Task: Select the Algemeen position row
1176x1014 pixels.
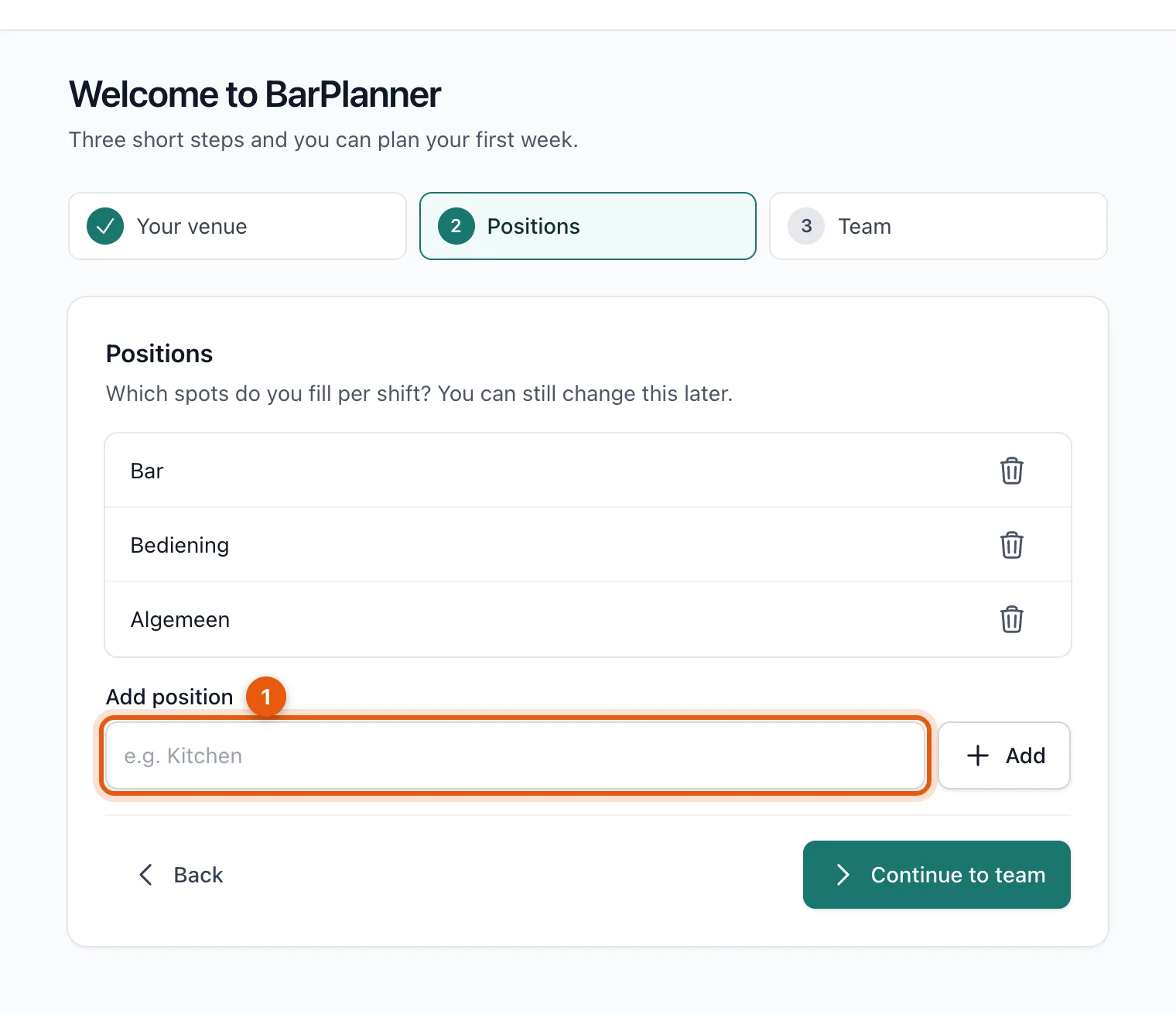Action: pyautogui.click(x=588, y=619)
